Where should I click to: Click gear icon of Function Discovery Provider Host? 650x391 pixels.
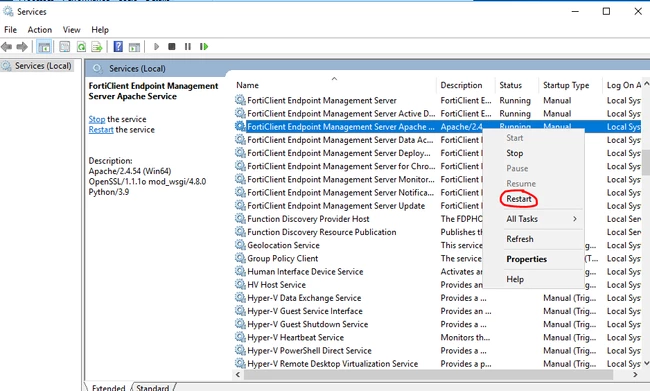pos(240,218)
